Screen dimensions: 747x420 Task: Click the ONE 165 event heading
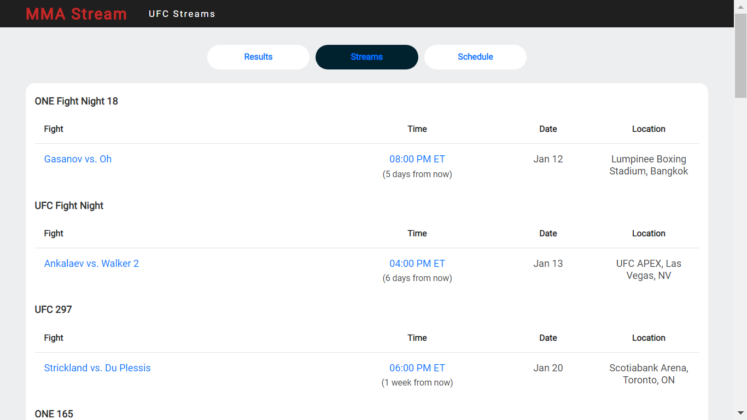click(53, 414)
